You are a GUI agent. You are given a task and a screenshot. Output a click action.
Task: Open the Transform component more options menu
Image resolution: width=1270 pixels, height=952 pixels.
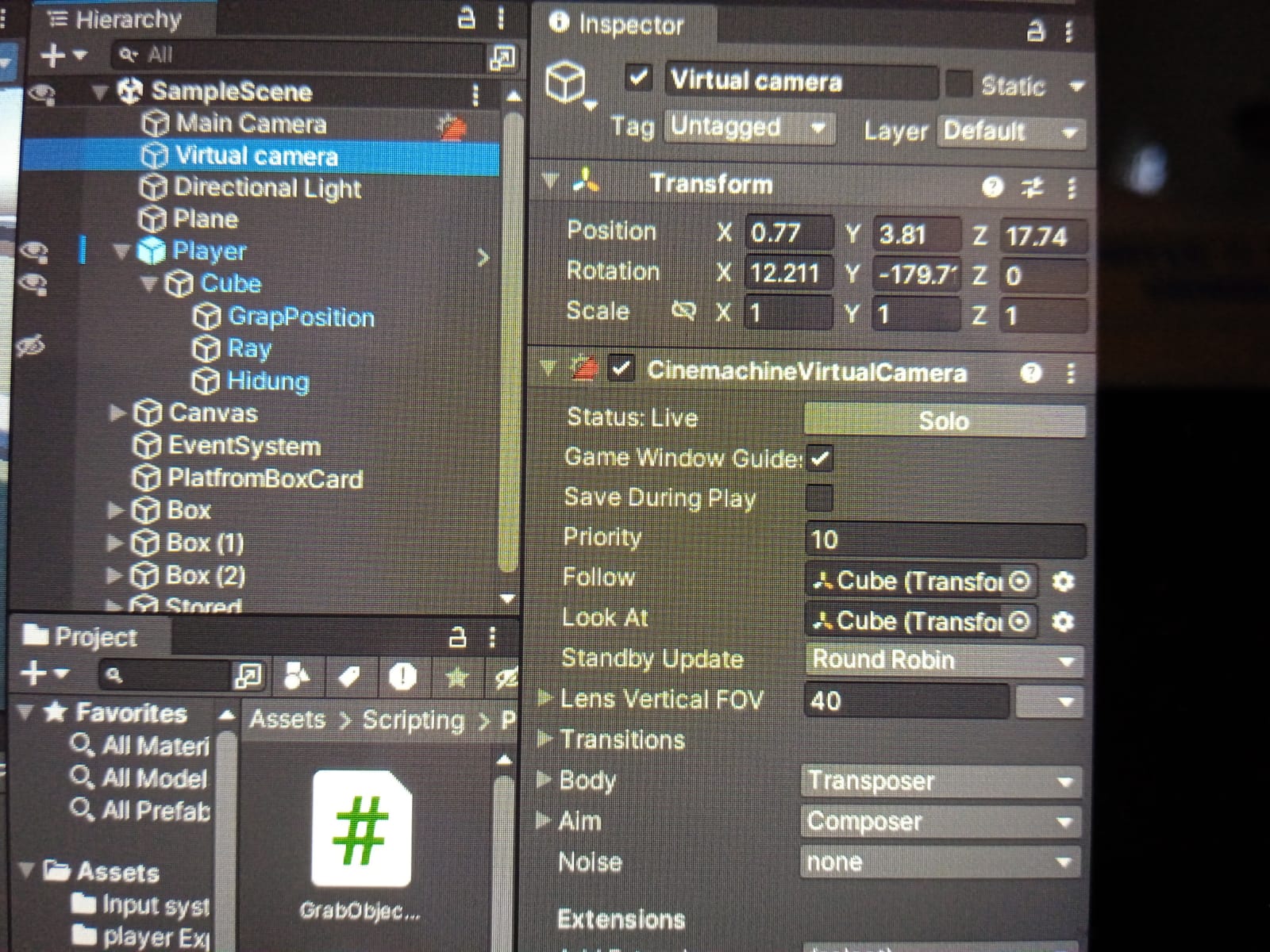pyautogui.click(x=1072, y=188)
